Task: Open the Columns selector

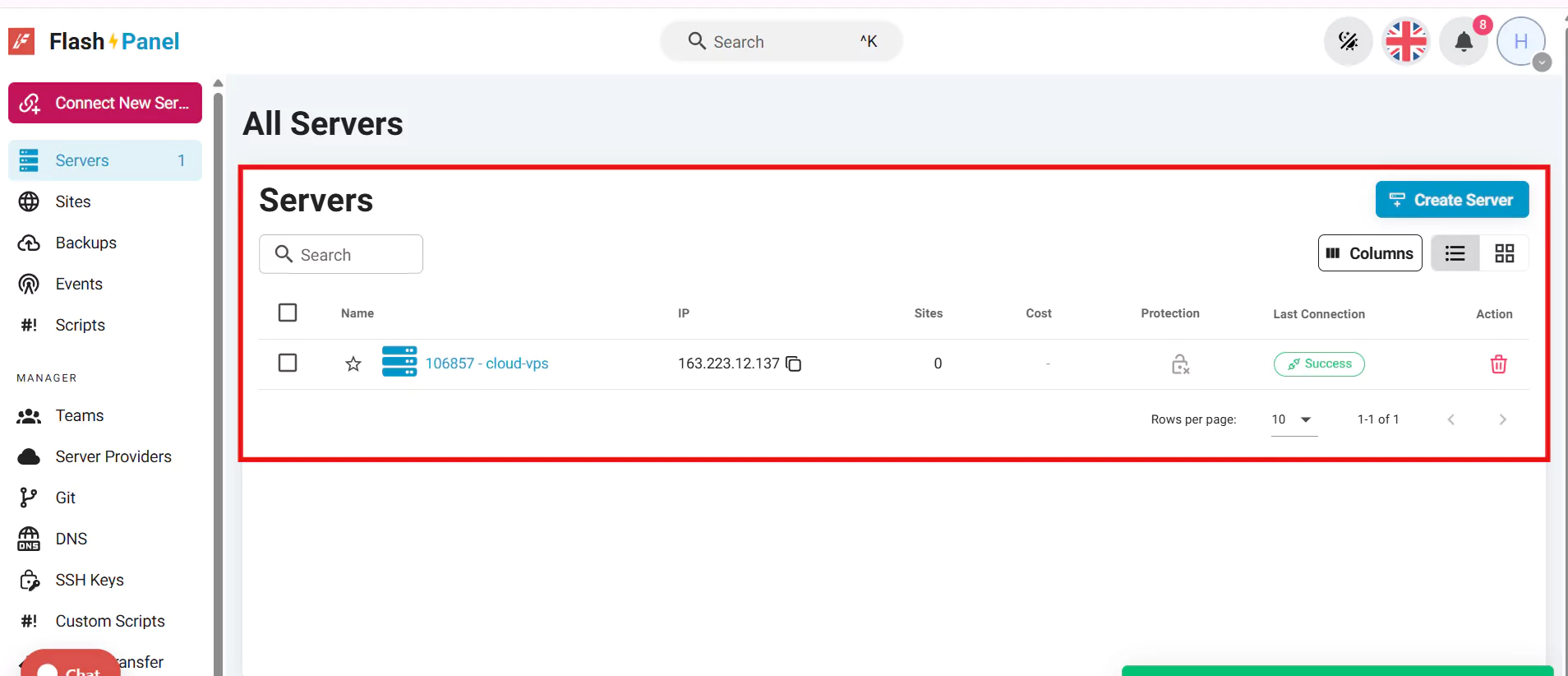Action: click(1370, 253)
